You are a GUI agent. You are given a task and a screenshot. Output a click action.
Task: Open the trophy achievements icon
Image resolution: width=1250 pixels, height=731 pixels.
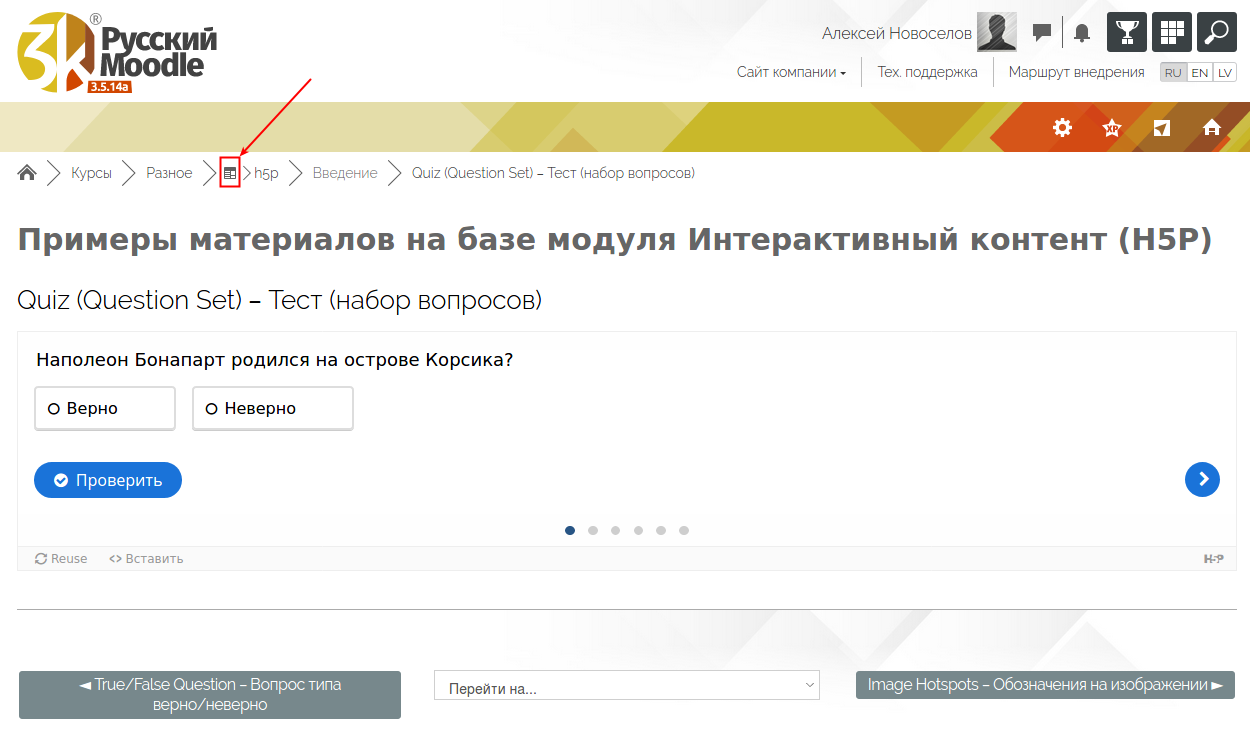(x=1126, y=32)
